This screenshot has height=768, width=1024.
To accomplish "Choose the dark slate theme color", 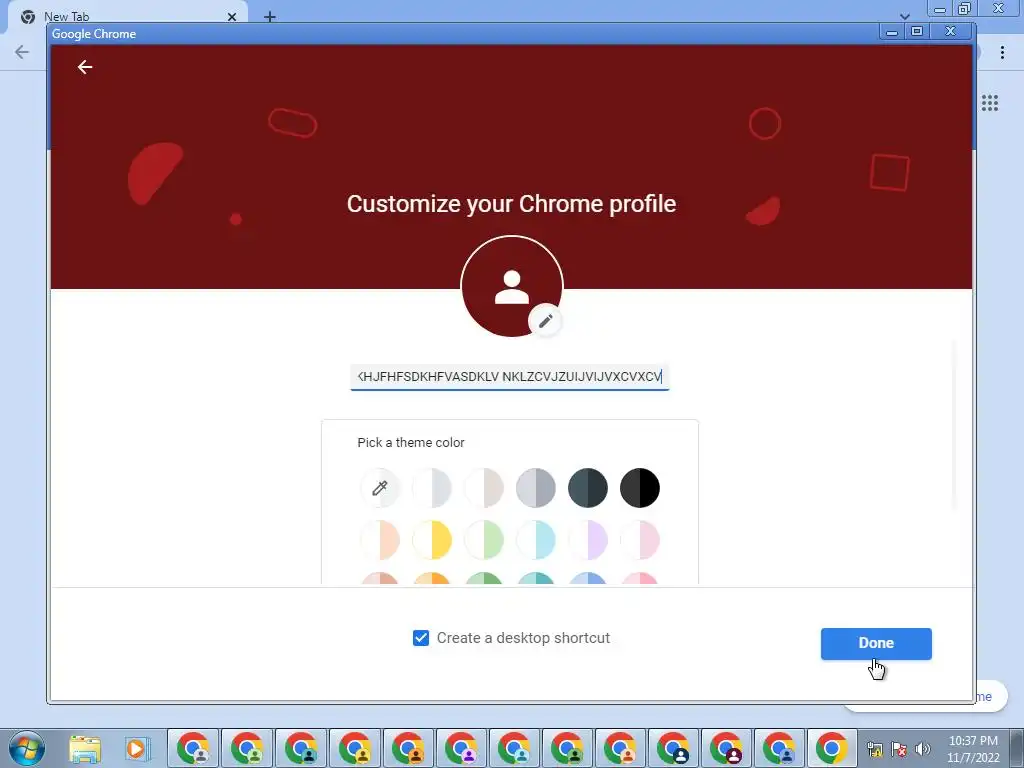I will pos(588,488).
